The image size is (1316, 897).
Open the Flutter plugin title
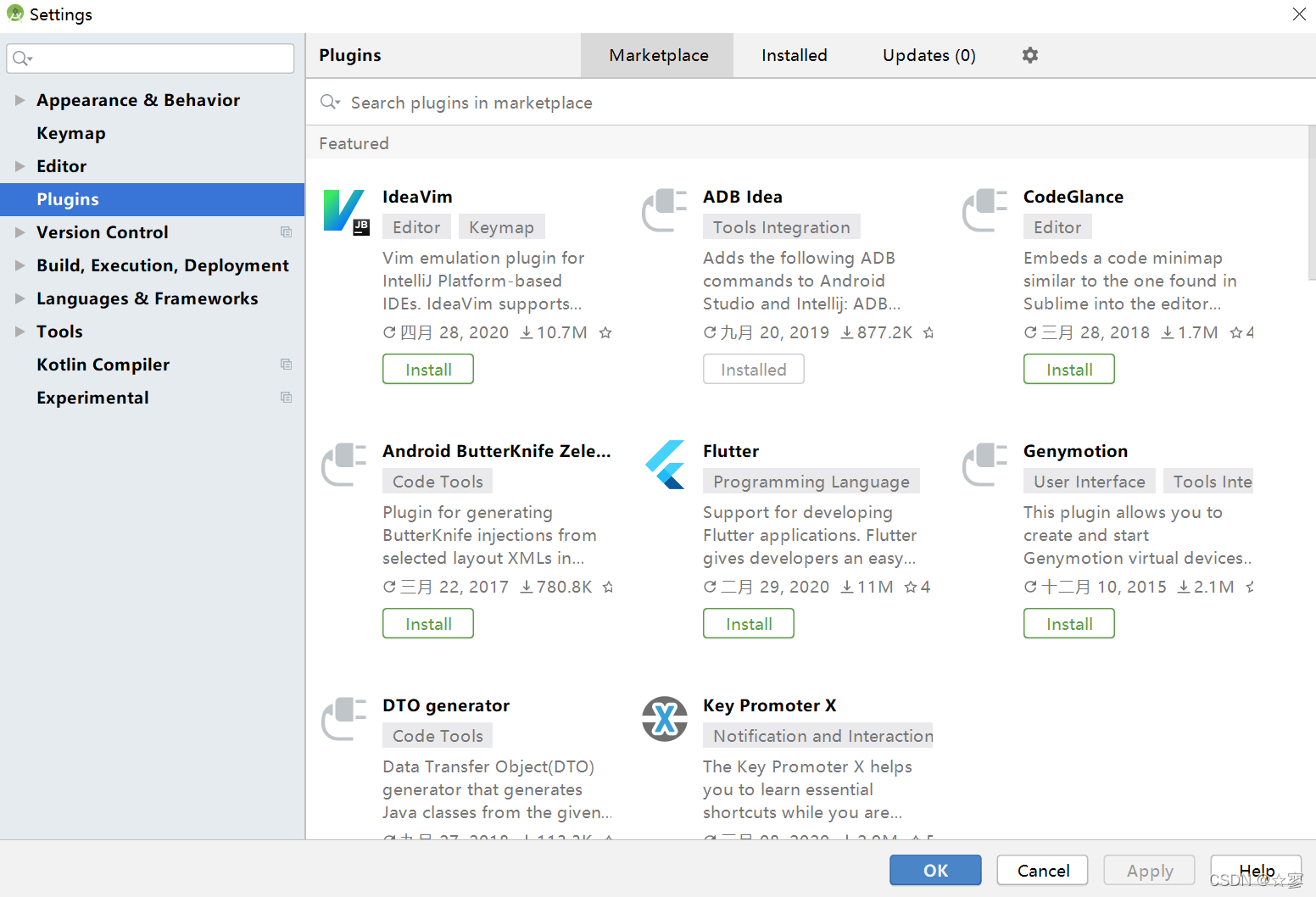731,451
